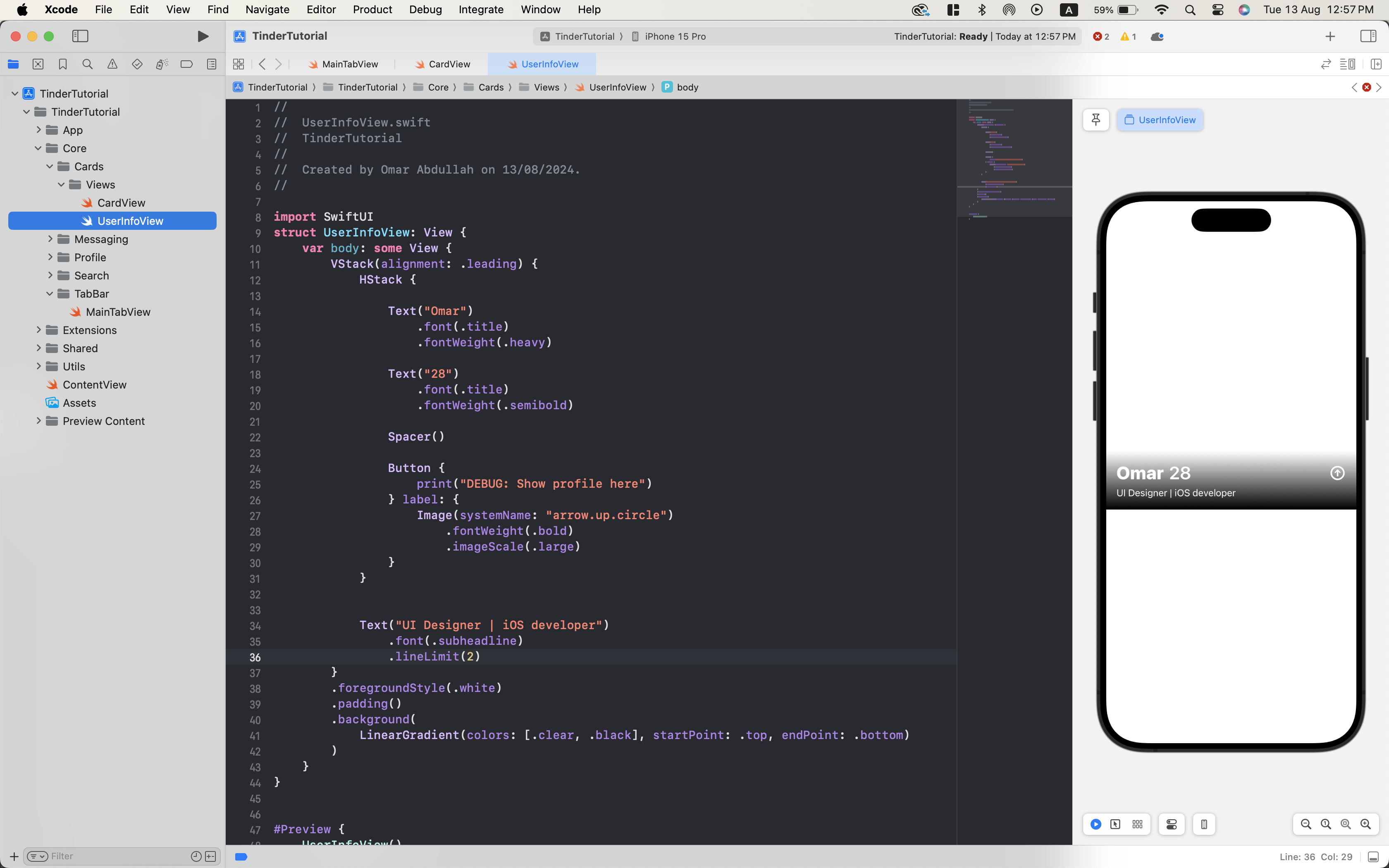The width and height of the screenshot is (1389, 868).
Task: Open the Product menu
Action: [x=372, y=10]
